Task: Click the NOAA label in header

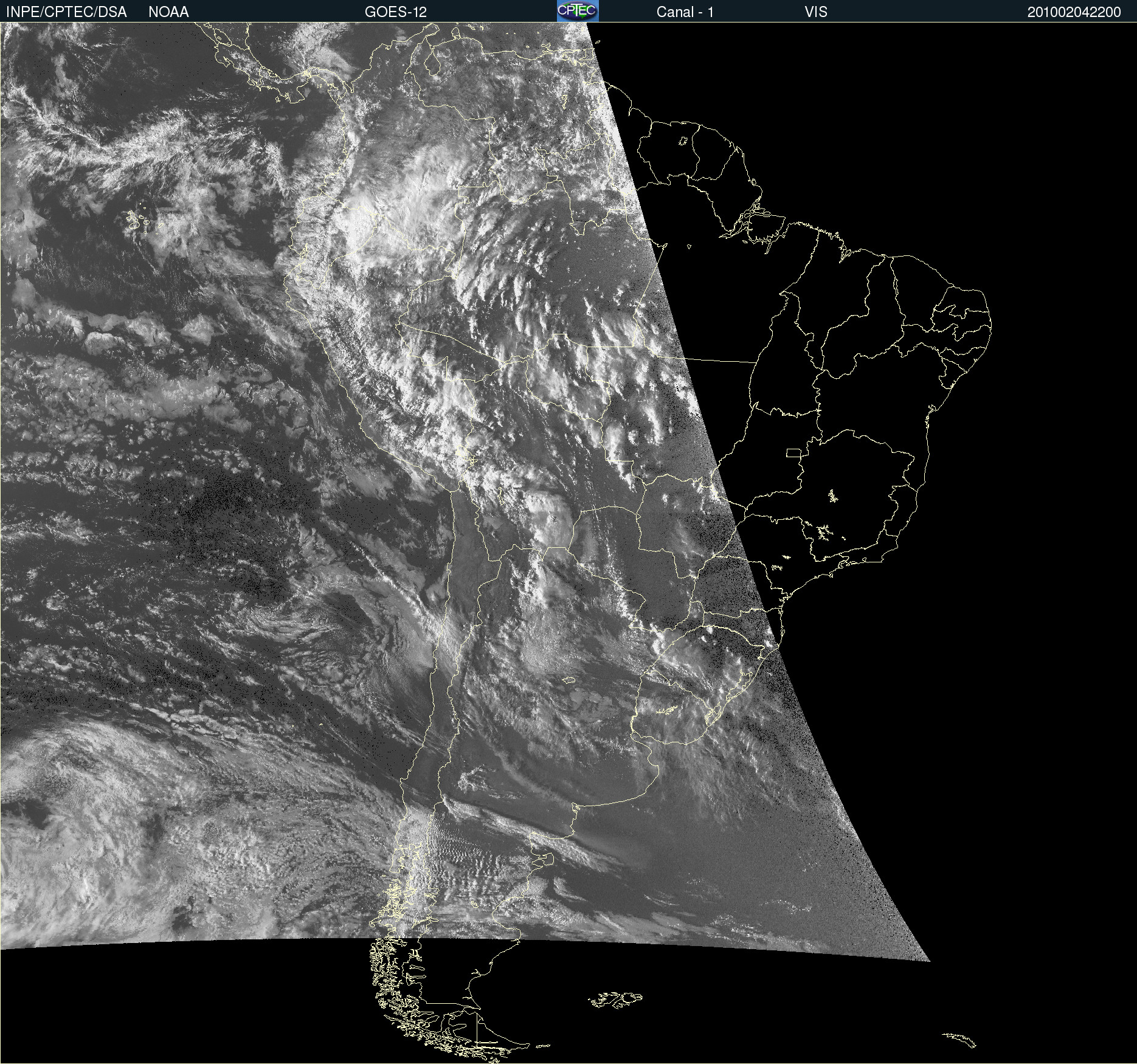Action: point(168,12)
